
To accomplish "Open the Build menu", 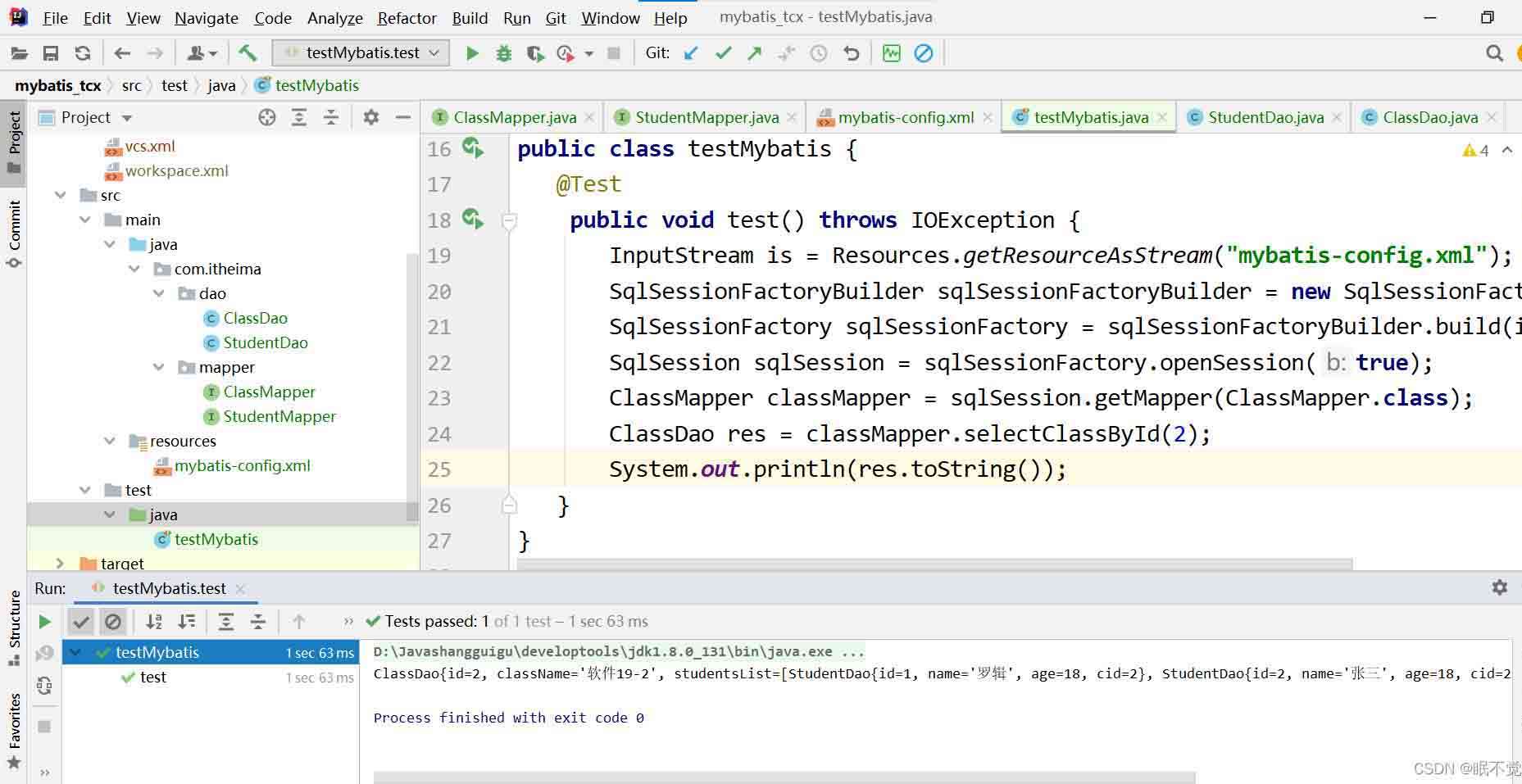I will point(470,17).
